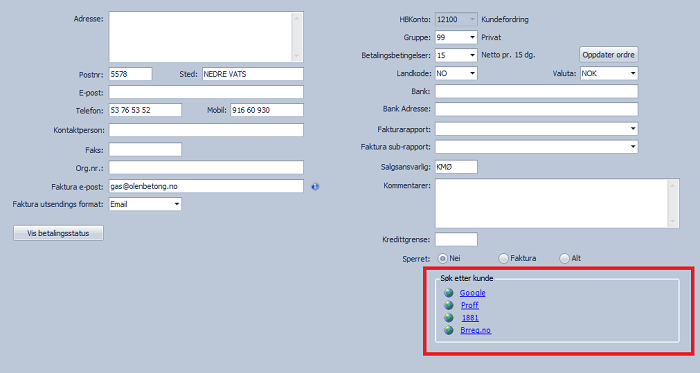Viewport: 700px width, 373px height.
Task: Click the Kommentarer scrollbar down arrow
Action: click(x=673, y=221)
